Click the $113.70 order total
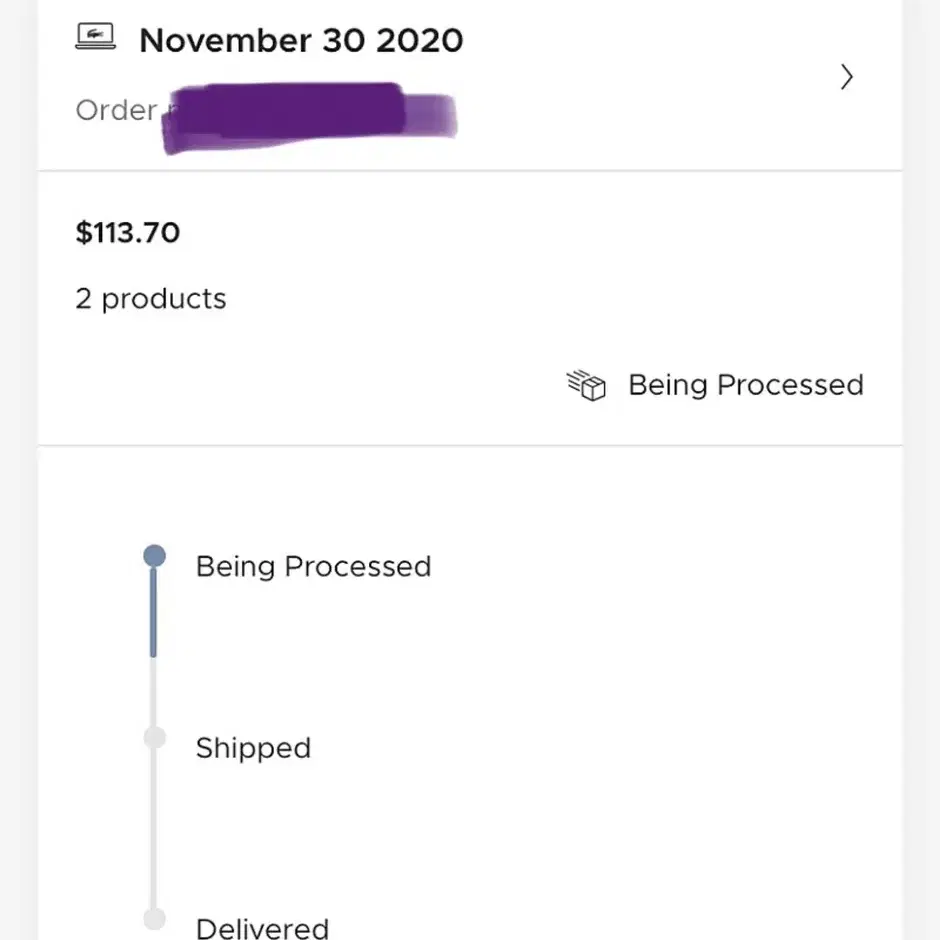The width and height of the screenshot is (940, 940). (x=128, y=233)
